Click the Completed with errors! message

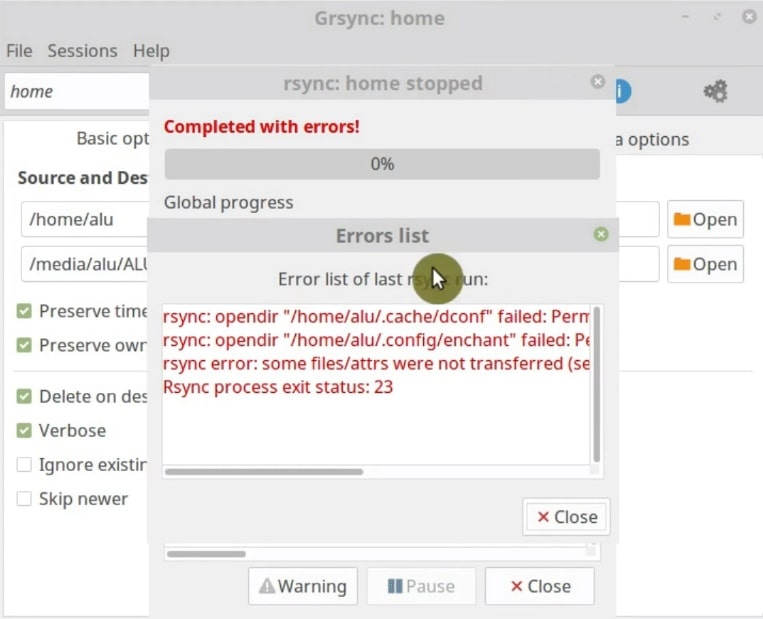click(262, 127)
